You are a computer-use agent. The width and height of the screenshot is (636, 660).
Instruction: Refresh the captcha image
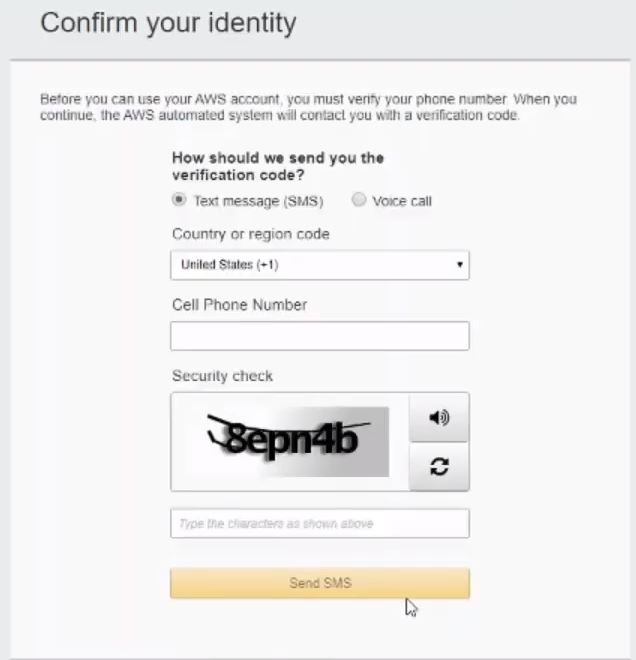(x=439, y=467)
